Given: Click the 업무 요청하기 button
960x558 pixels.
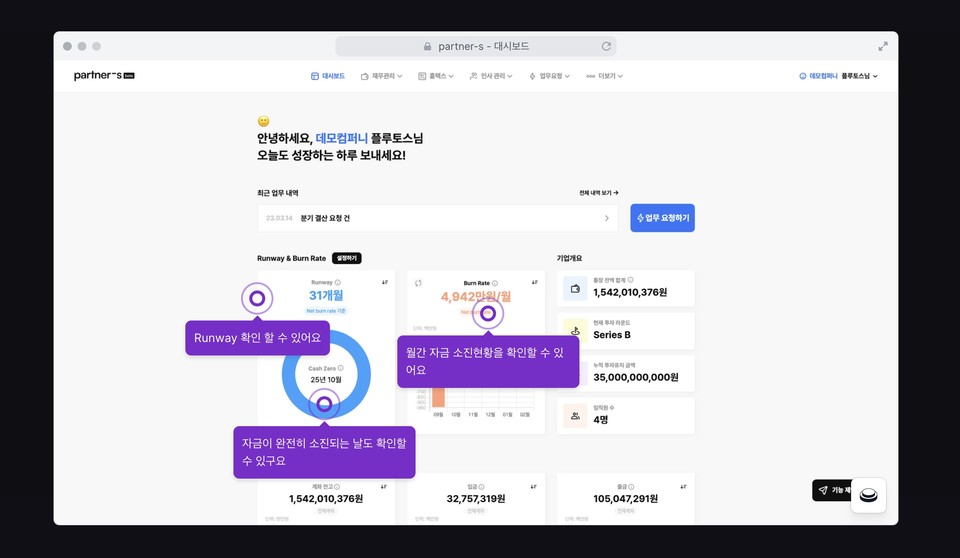Looking at the screenshot, I should click(662, 218).
